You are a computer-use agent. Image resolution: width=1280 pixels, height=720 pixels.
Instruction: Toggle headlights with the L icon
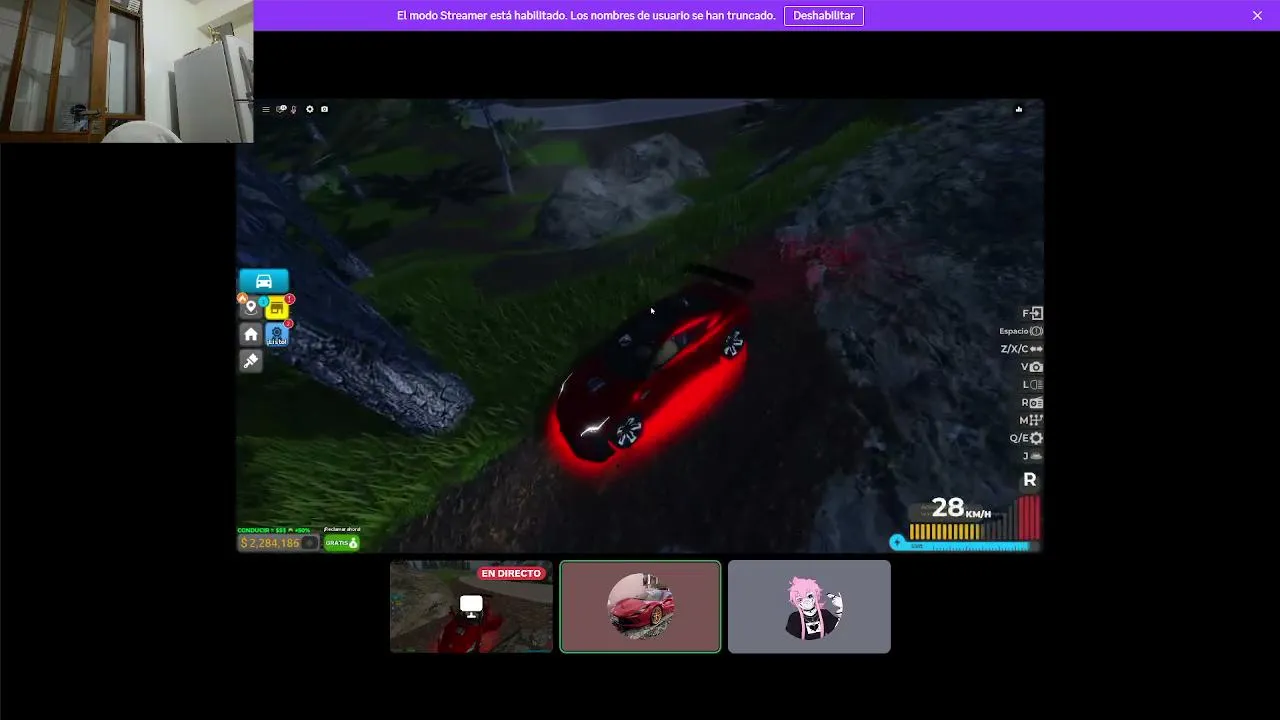coord(1036,385)
